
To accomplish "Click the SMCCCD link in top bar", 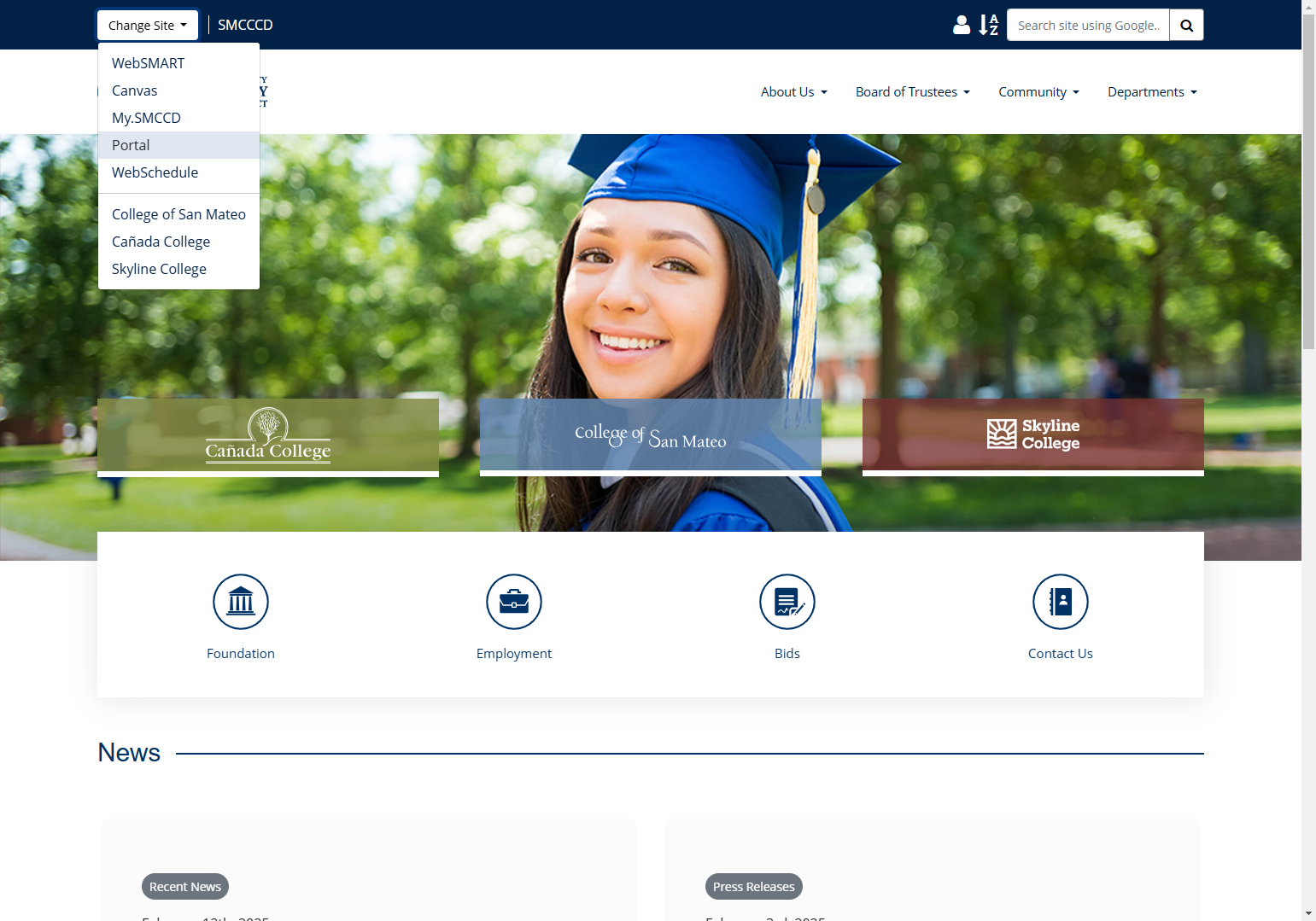I will point(245,26).
